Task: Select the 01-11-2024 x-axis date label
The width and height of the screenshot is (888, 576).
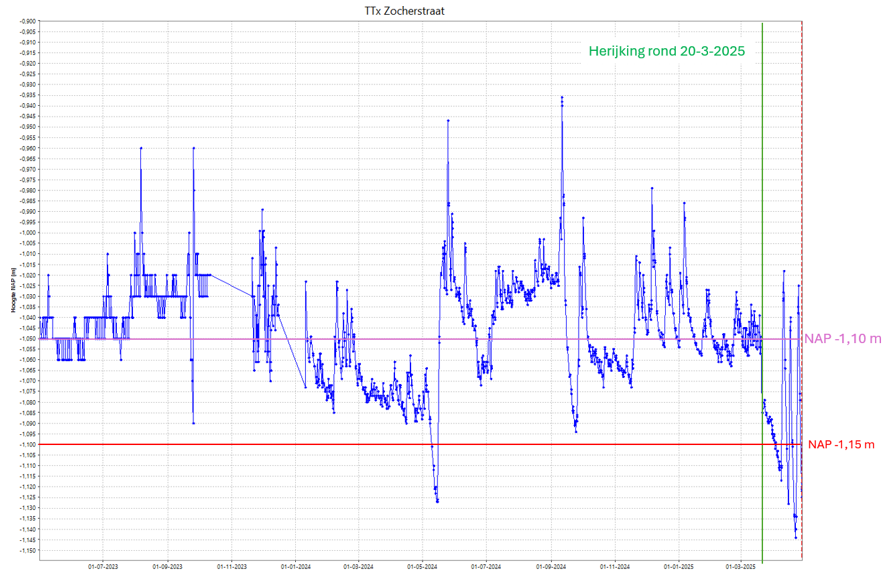Action: [614, 567]
